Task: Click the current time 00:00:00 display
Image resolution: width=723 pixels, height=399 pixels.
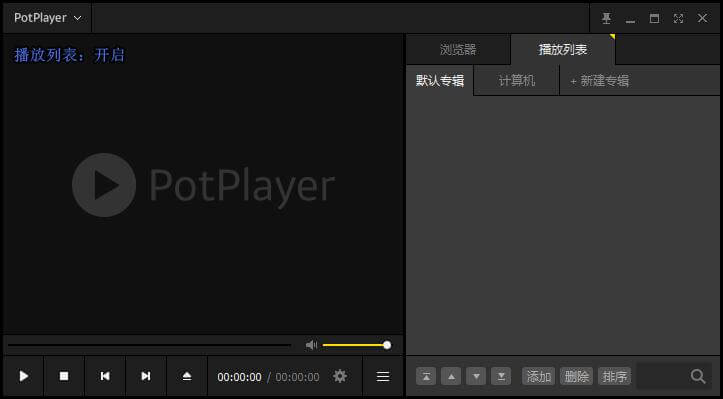Action: point(239,377)
